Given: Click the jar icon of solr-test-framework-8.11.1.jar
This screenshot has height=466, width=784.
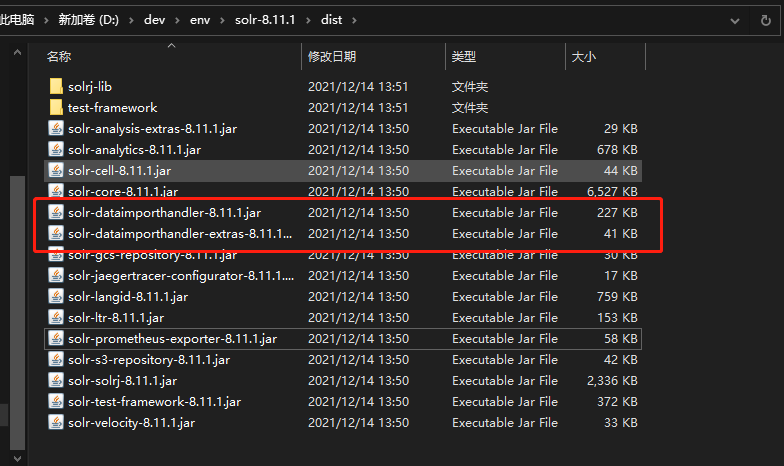Looking at the screenshot, I should (56, 402).
